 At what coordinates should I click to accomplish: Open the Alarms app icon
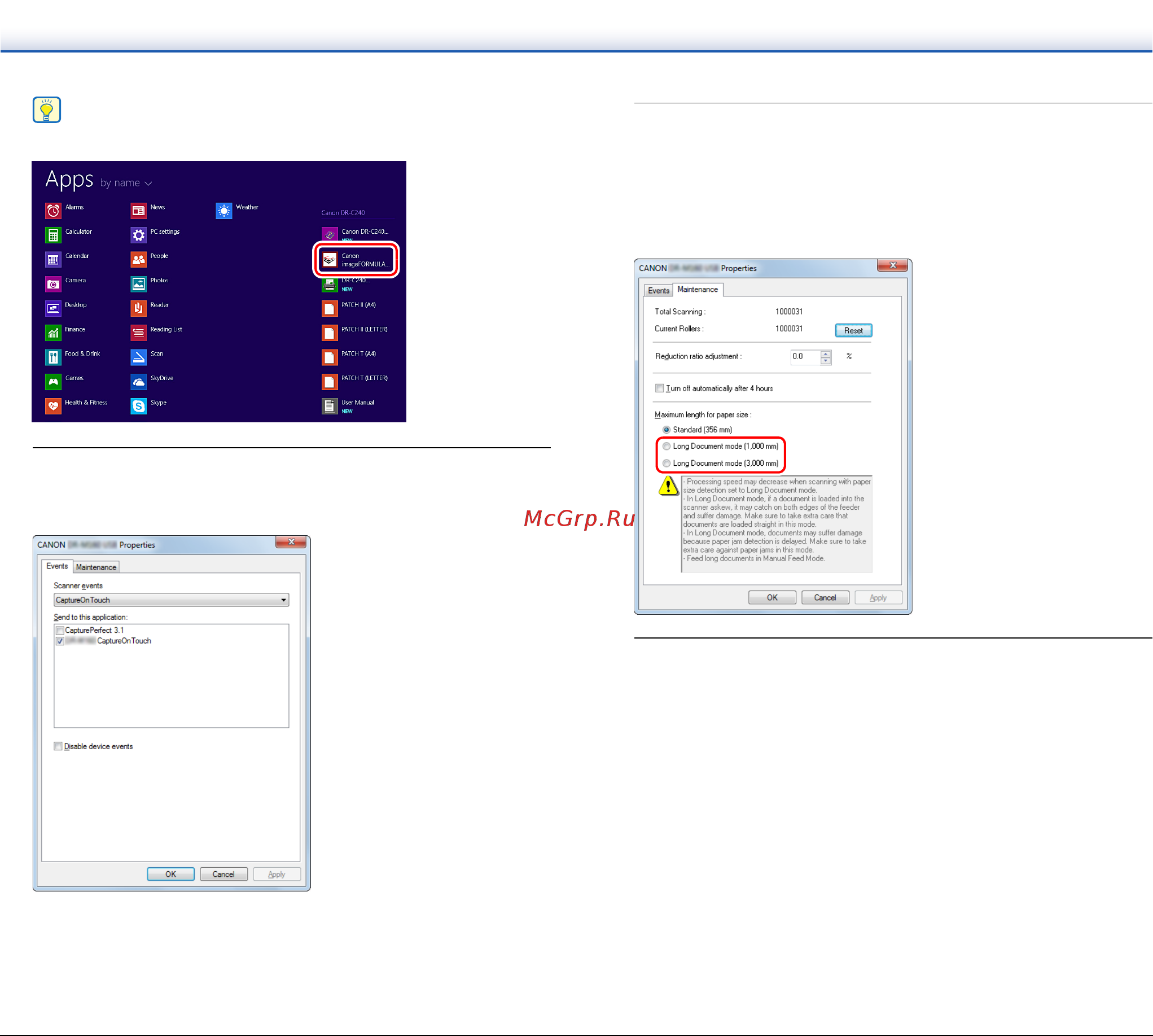(53, 211)
